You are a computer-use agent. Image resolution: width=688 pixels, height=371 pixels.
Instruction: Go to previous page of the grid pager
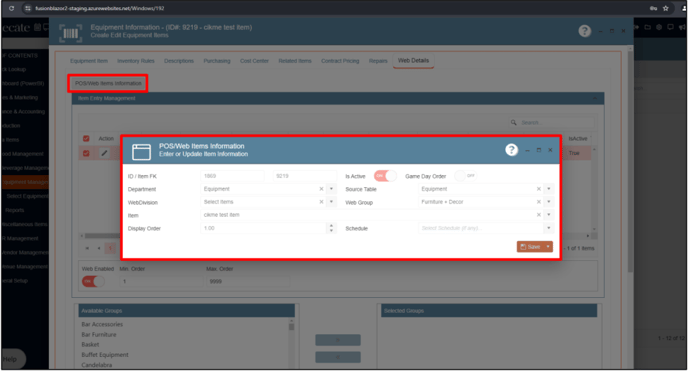(x=99, y=248)
